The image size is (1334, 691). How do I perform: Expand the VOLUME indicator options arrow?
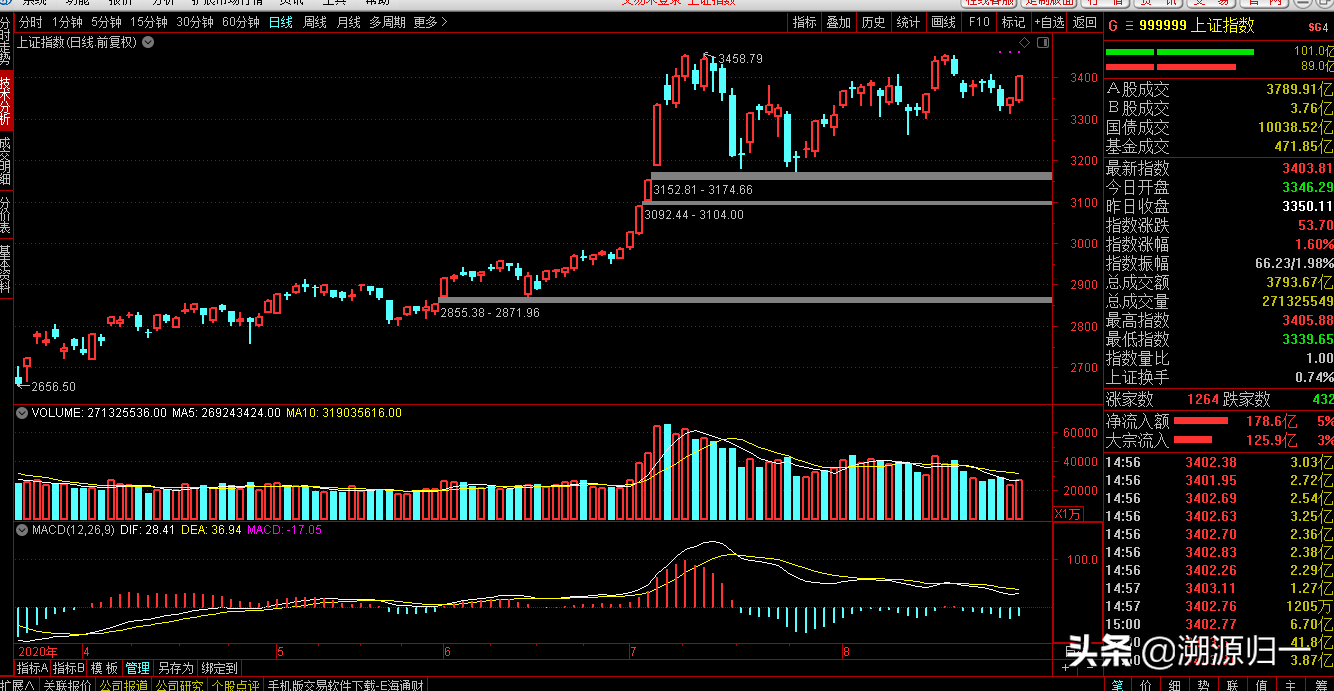(x=22, y=412)
